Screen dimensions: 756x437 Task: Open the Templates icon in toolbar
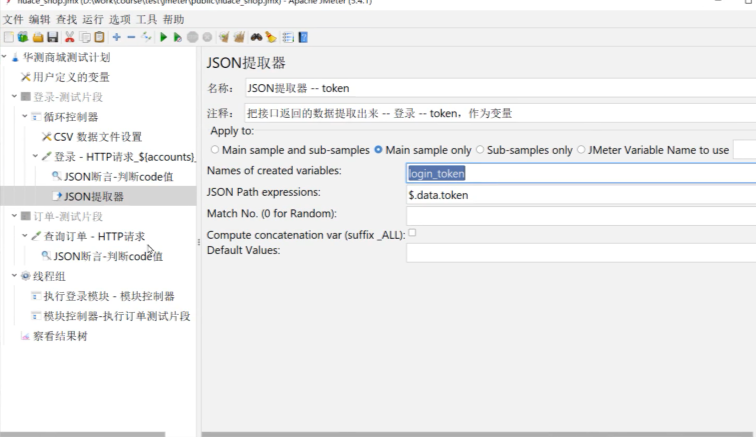tap(23, 37)
